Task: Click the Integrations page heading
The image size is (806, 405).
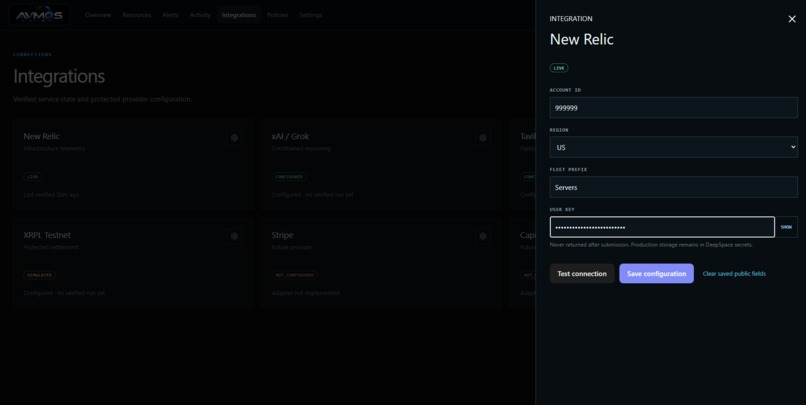Action: click(59, 77)
